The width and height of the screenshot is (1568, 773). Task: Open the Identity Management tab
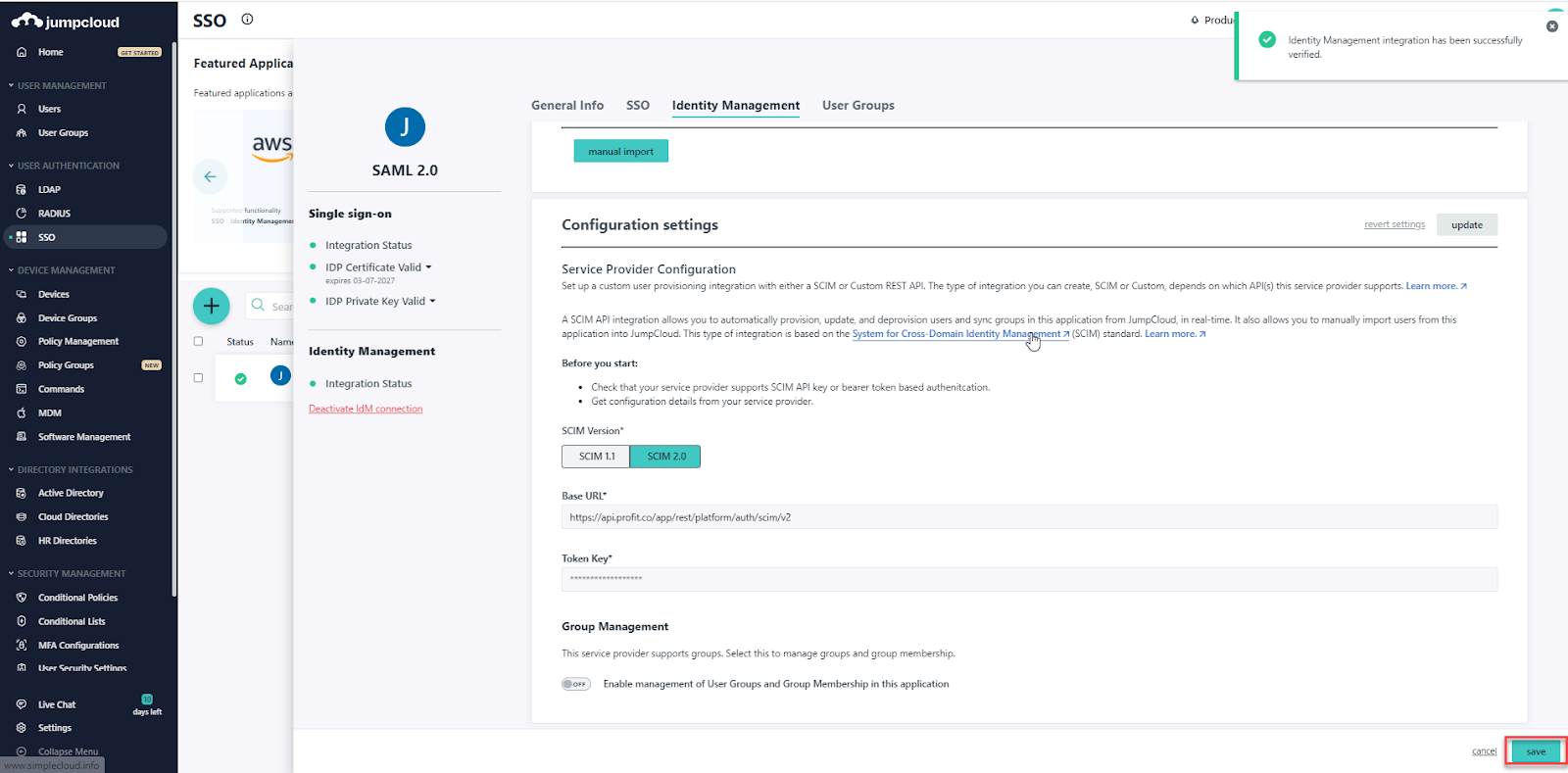point(736,106)
